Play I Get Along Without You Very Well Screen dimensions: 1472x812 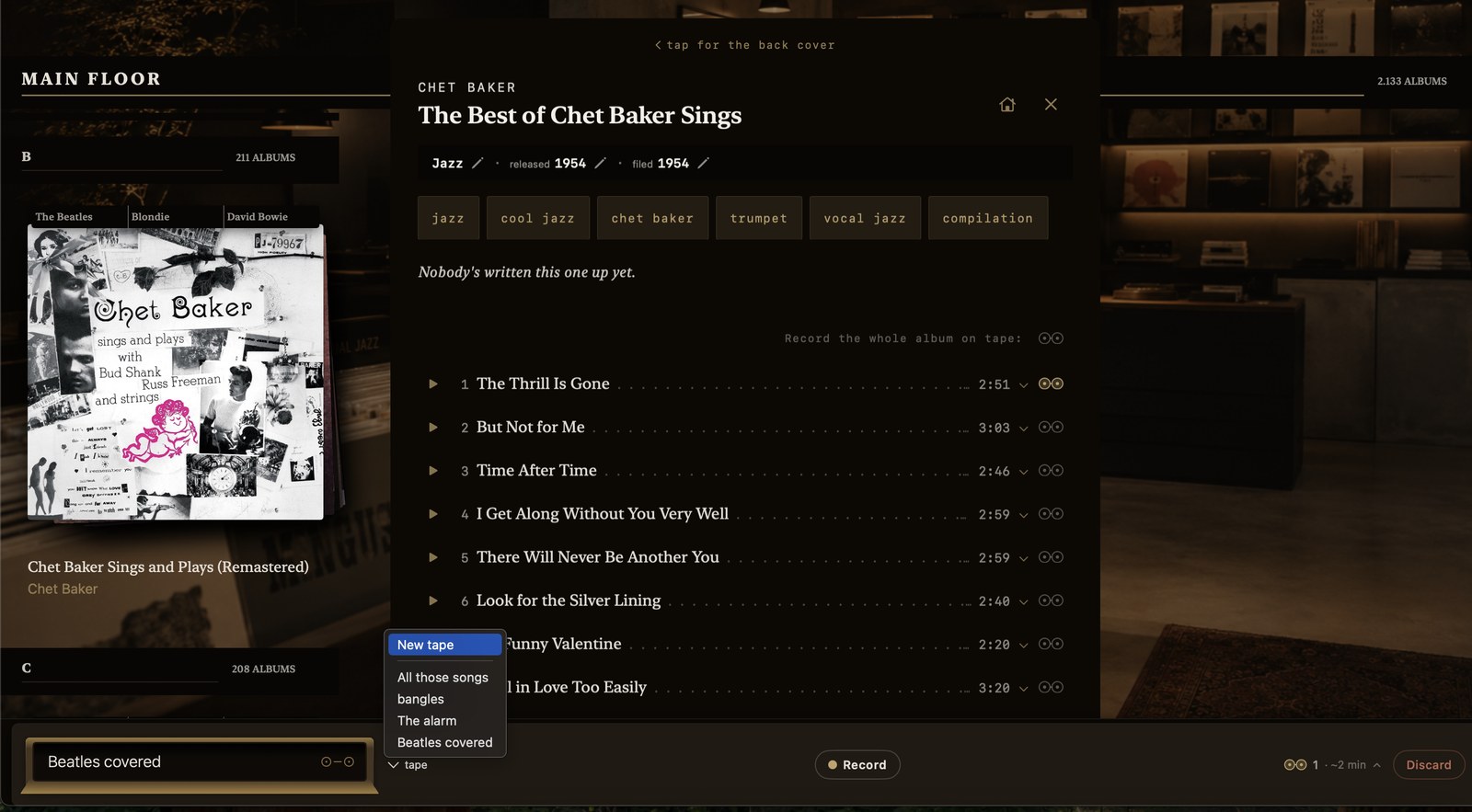point(433,514)
